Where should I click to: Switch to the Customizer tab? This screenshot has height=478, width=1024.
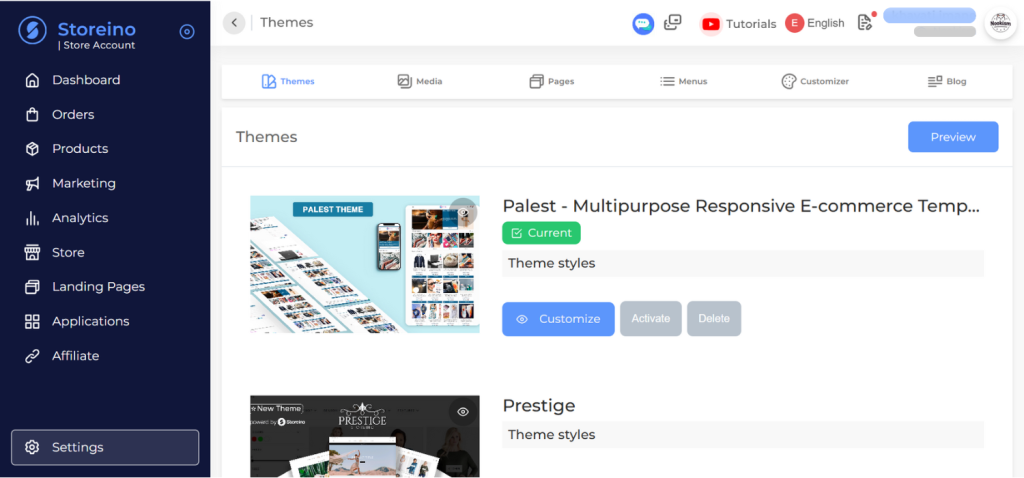[815, 82]
